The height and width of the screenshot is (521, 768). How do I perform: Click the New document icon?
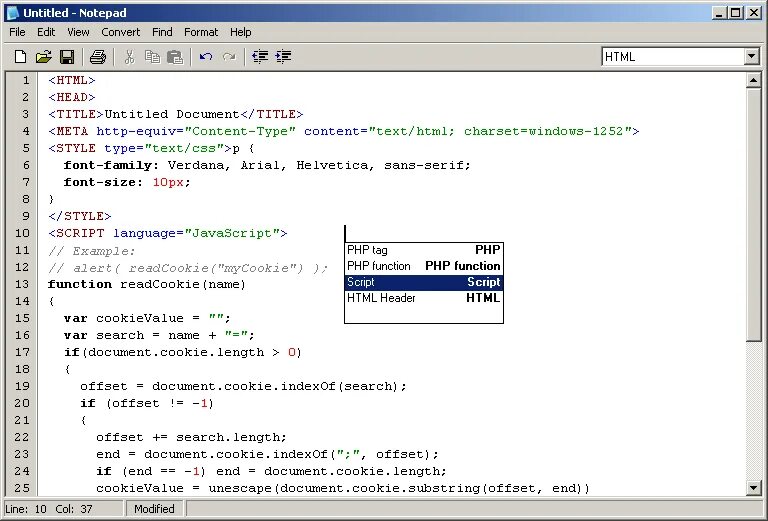coord(20,57)
